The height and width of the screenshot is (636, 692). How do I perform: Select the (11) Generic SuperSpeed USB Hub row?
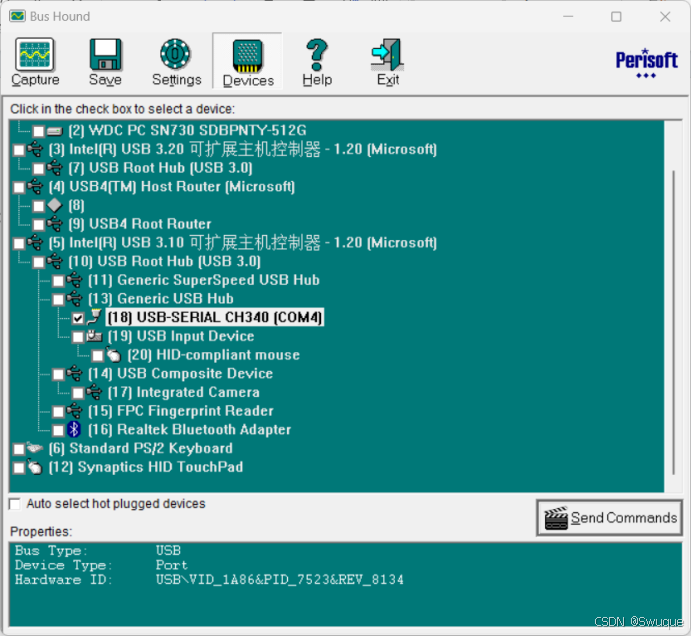point(203,280)
